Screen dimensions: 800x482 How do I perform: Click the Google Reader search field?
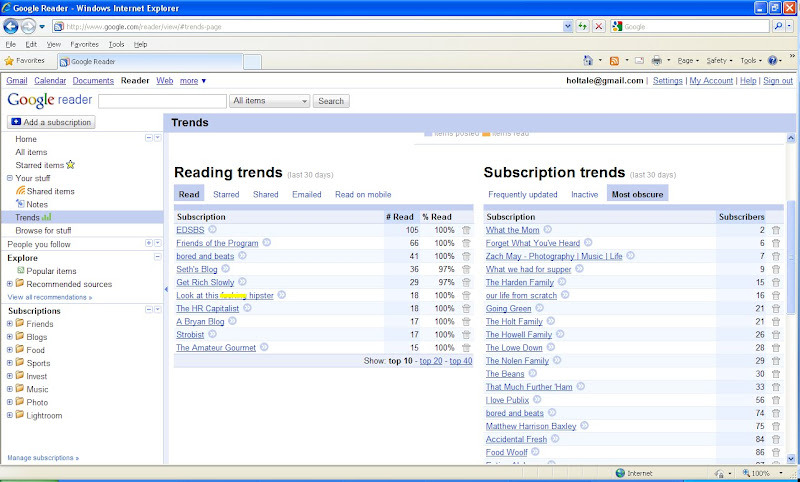[162, 101]
